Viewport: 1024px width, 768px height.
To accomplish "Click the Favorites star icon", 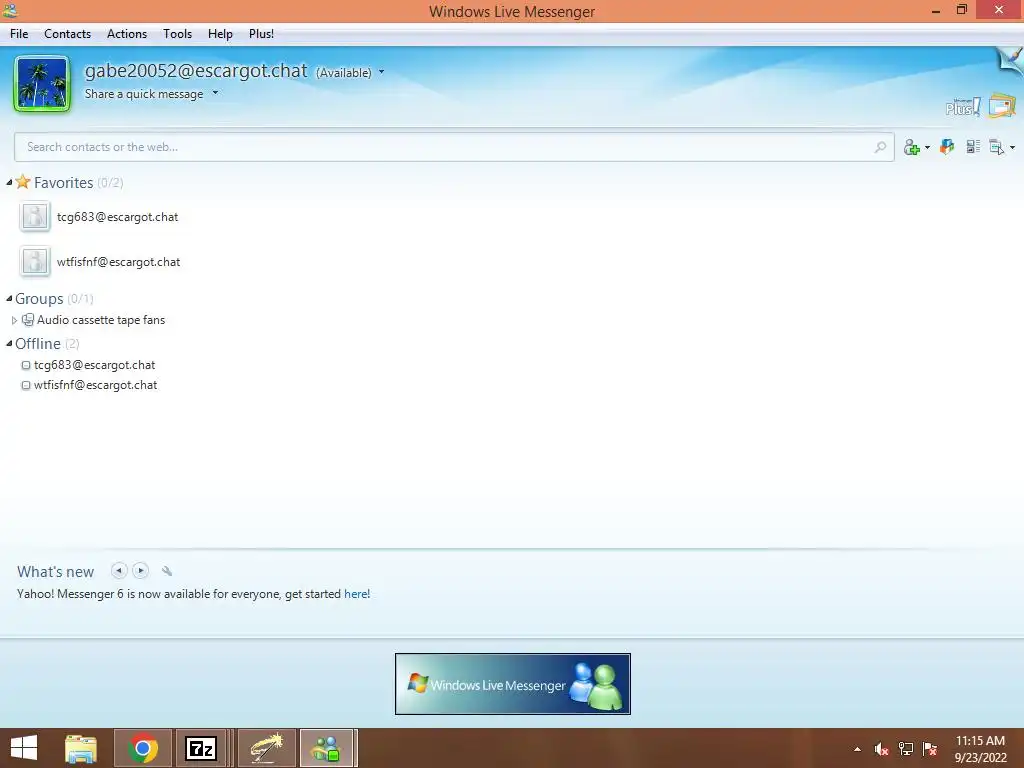I will pyautogui.click(x=23, y=182).
